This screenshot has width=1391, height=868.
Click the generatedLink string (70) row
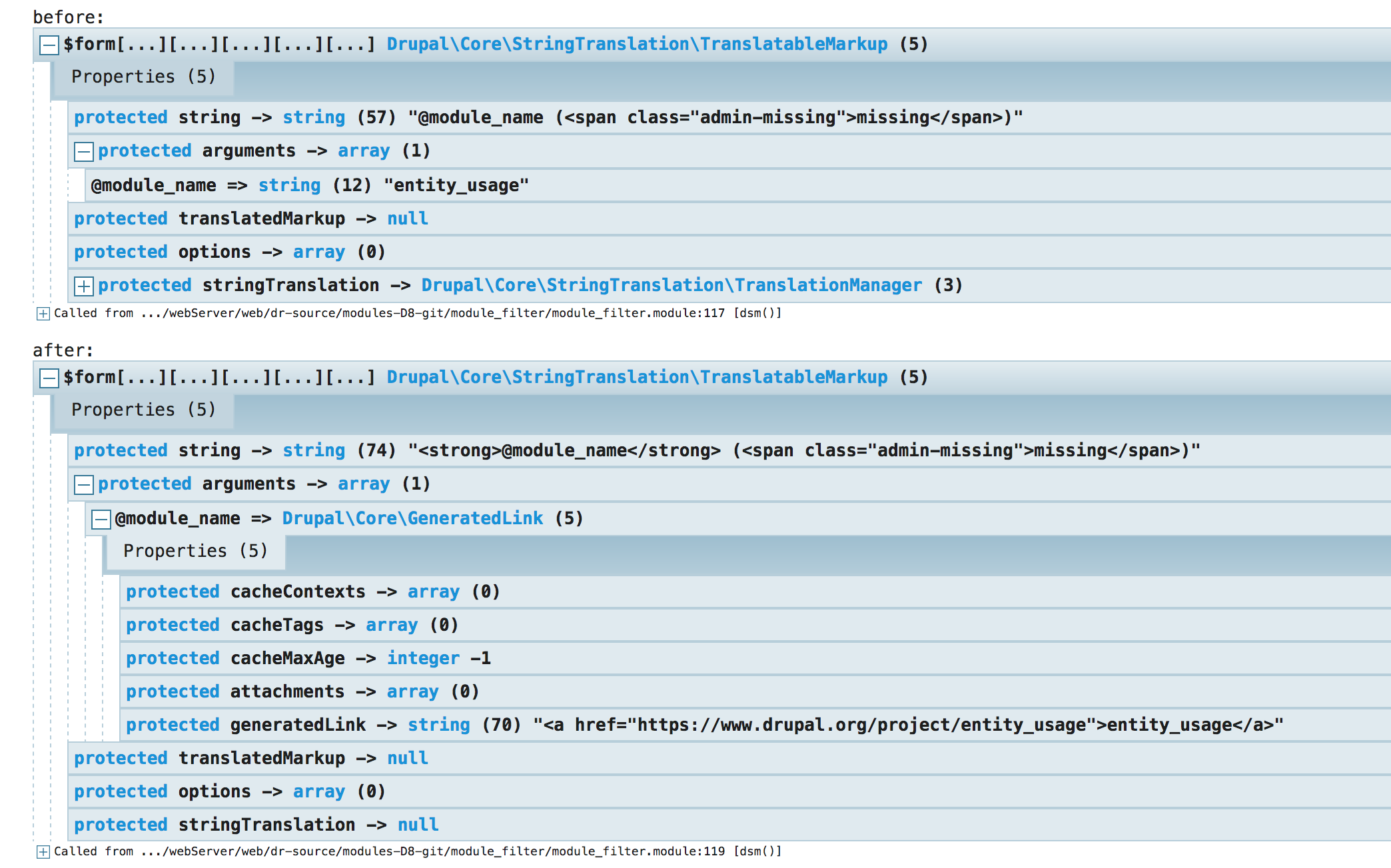755,725
